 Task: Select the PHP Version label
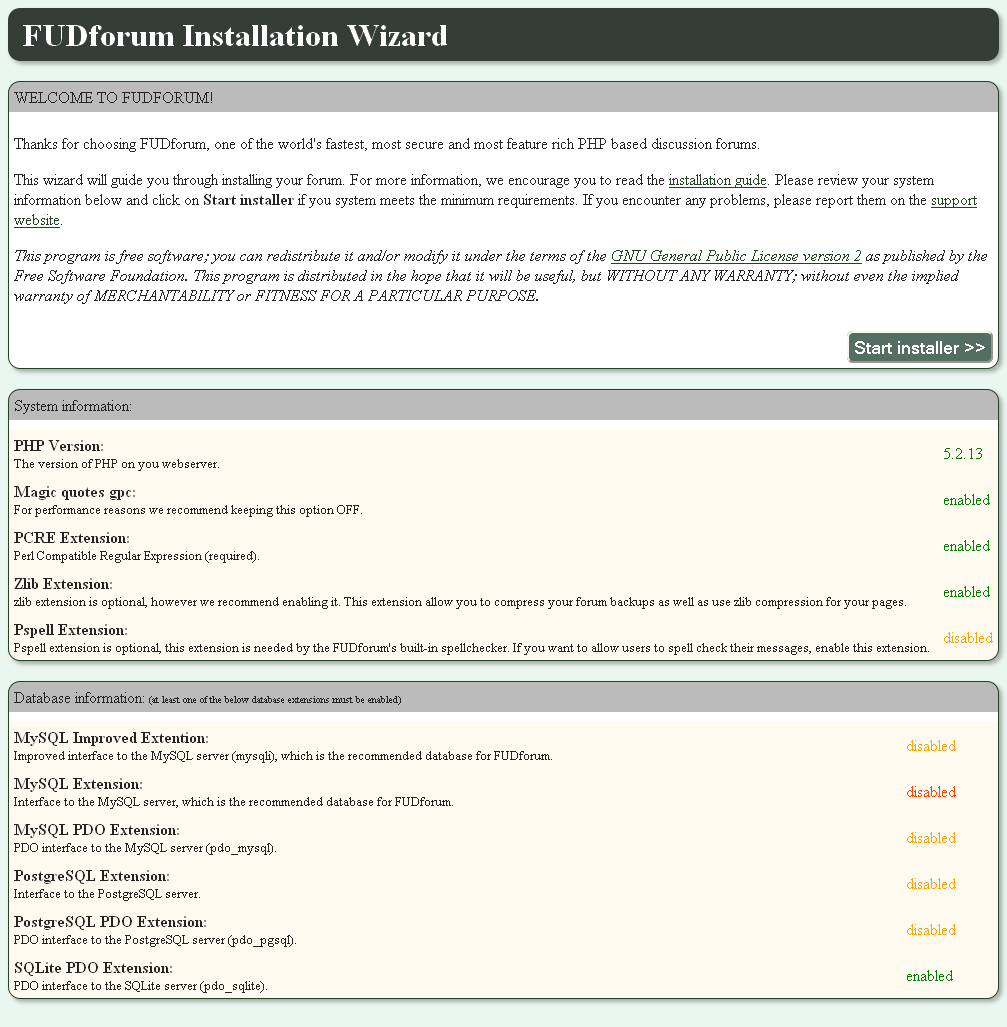[58, 446]
